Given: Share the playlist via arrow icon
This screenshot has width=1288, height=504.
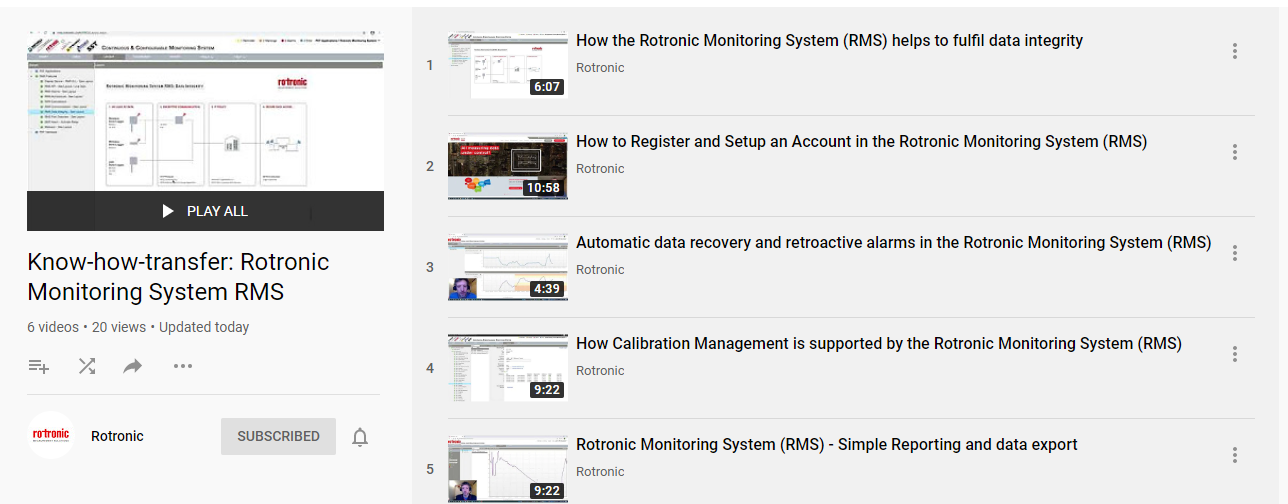Looking at the screenshot, I should [x=133, y=366].
